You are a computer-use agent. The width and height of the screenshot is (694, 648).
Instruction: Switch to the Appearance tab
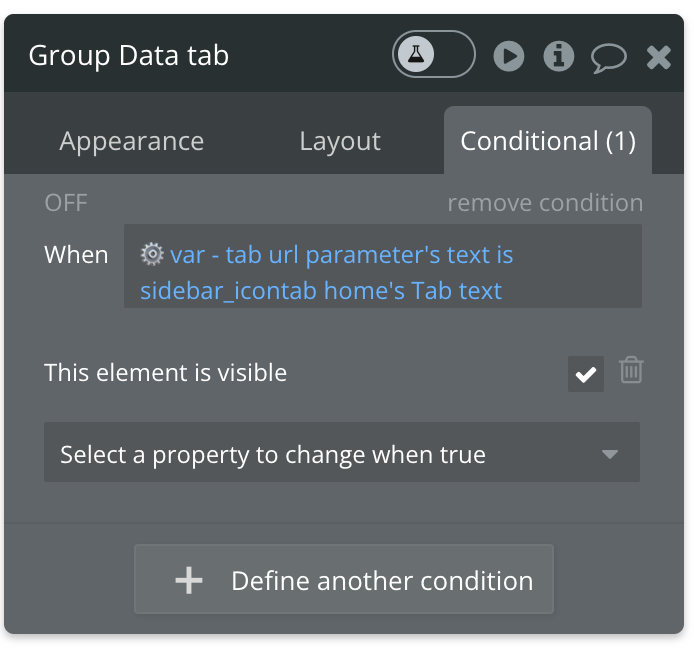[131, 141]
